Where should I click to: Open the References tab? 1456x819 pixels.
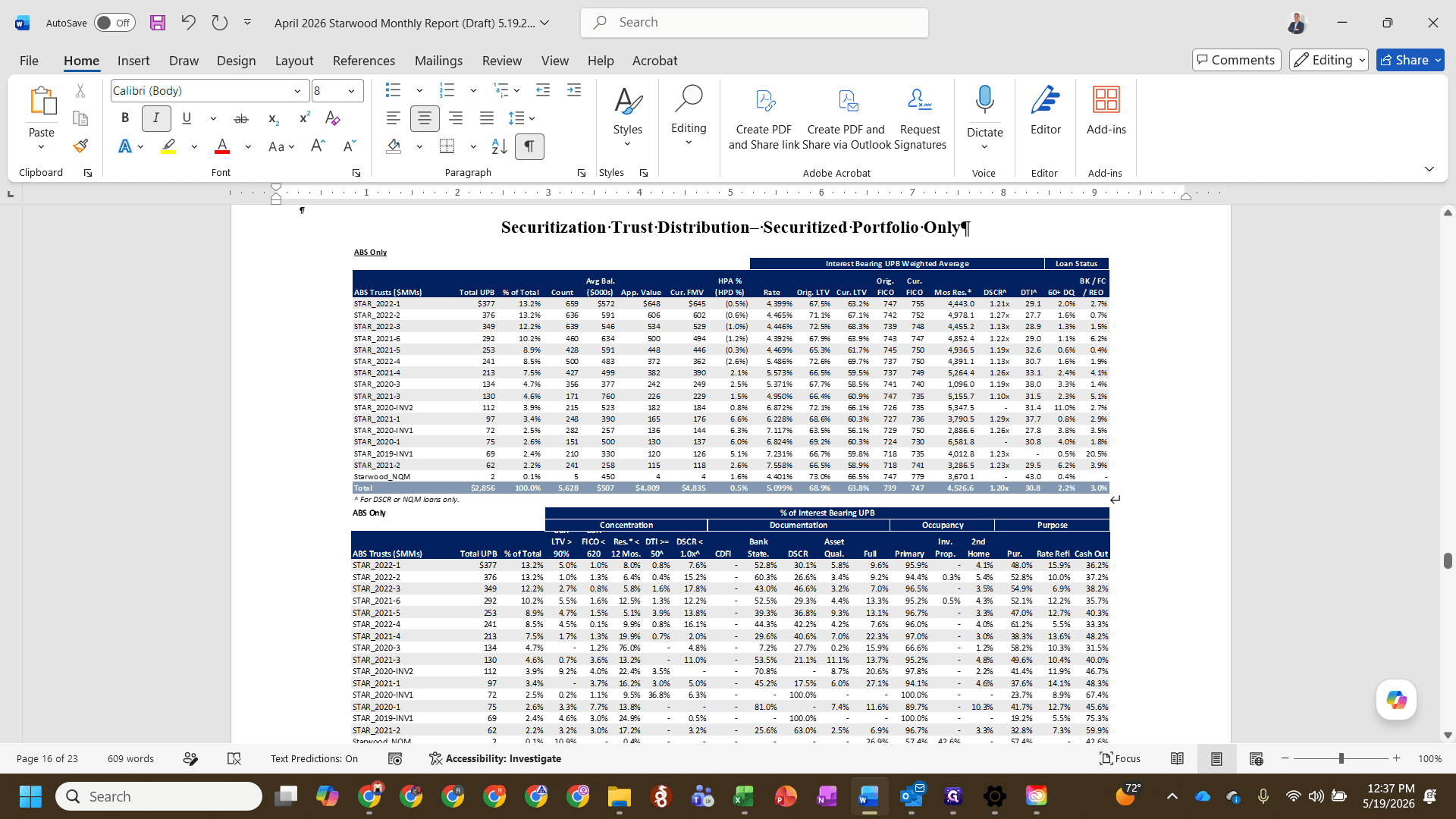(364, 61)
